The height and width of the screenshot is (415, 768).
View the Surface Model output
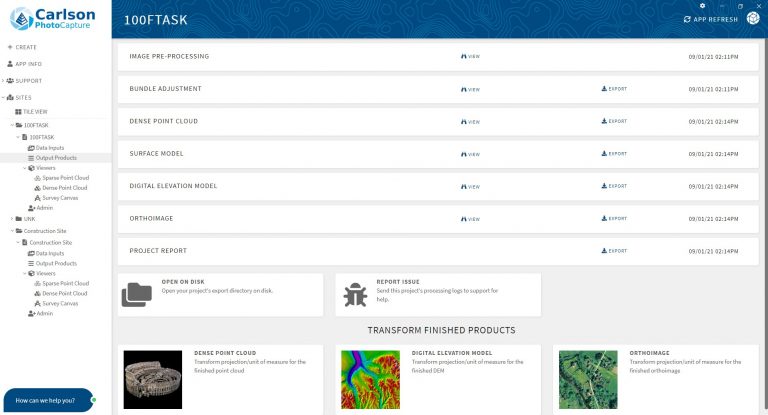(x=470, y=154)
